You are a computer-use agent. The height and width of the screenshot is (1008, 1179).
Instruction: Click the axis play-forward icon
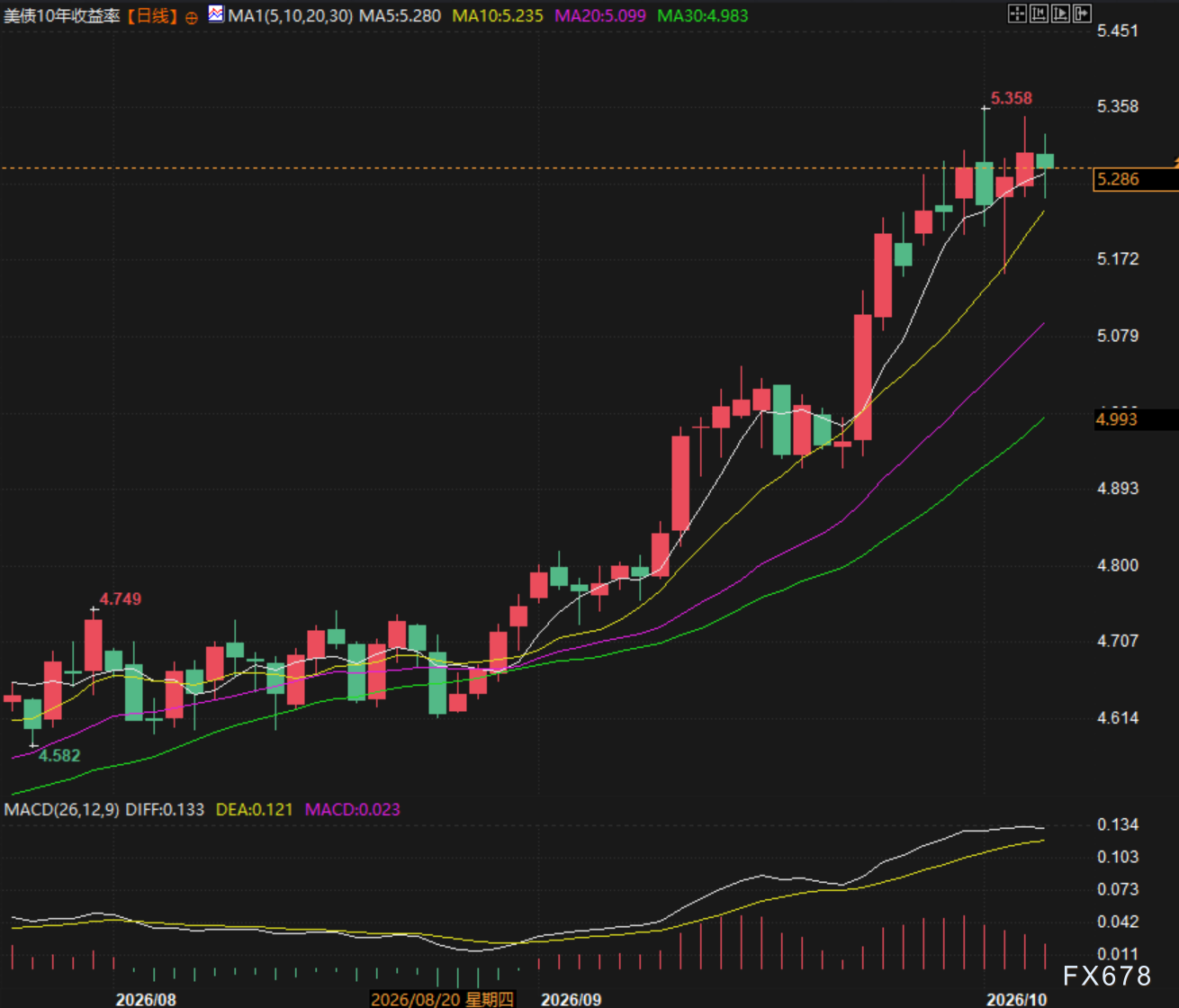(x=1060, y=13)
